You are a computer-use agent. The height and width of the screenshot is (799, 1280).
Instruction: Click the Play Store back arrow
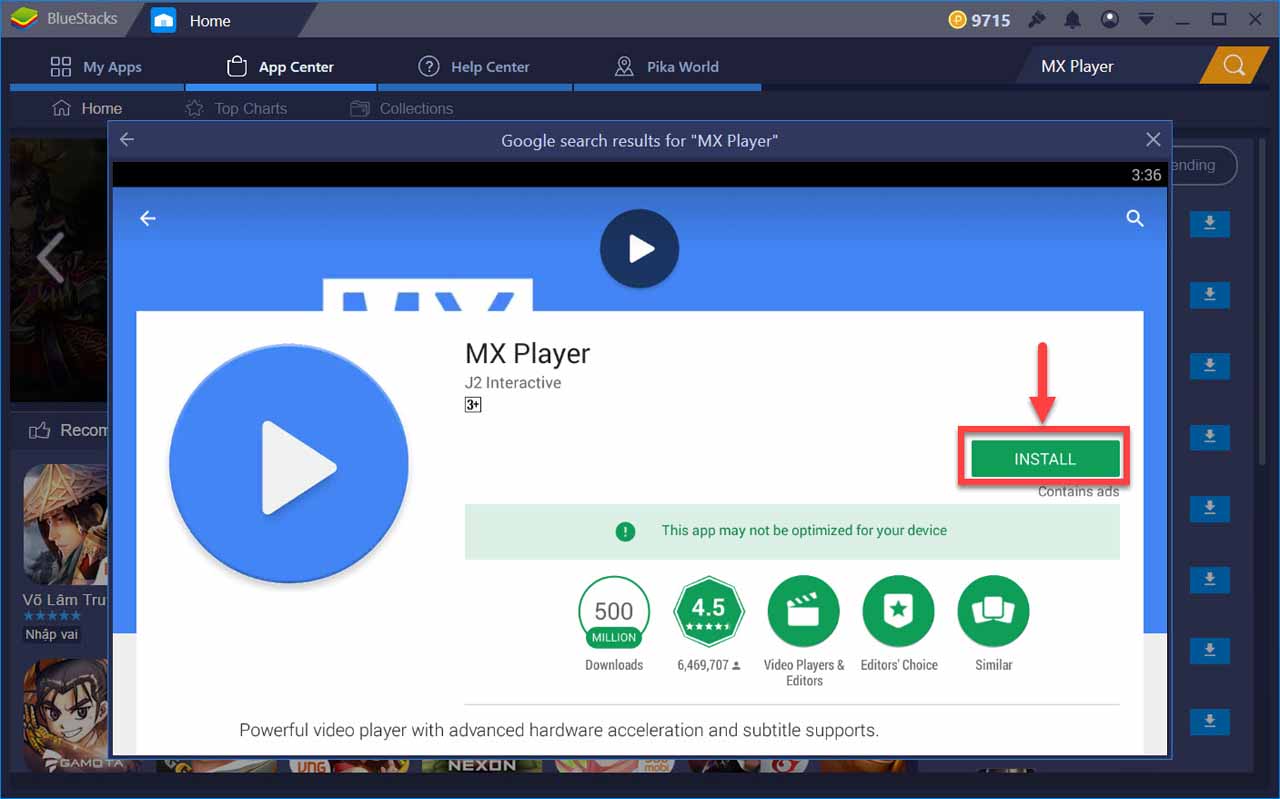148,218
